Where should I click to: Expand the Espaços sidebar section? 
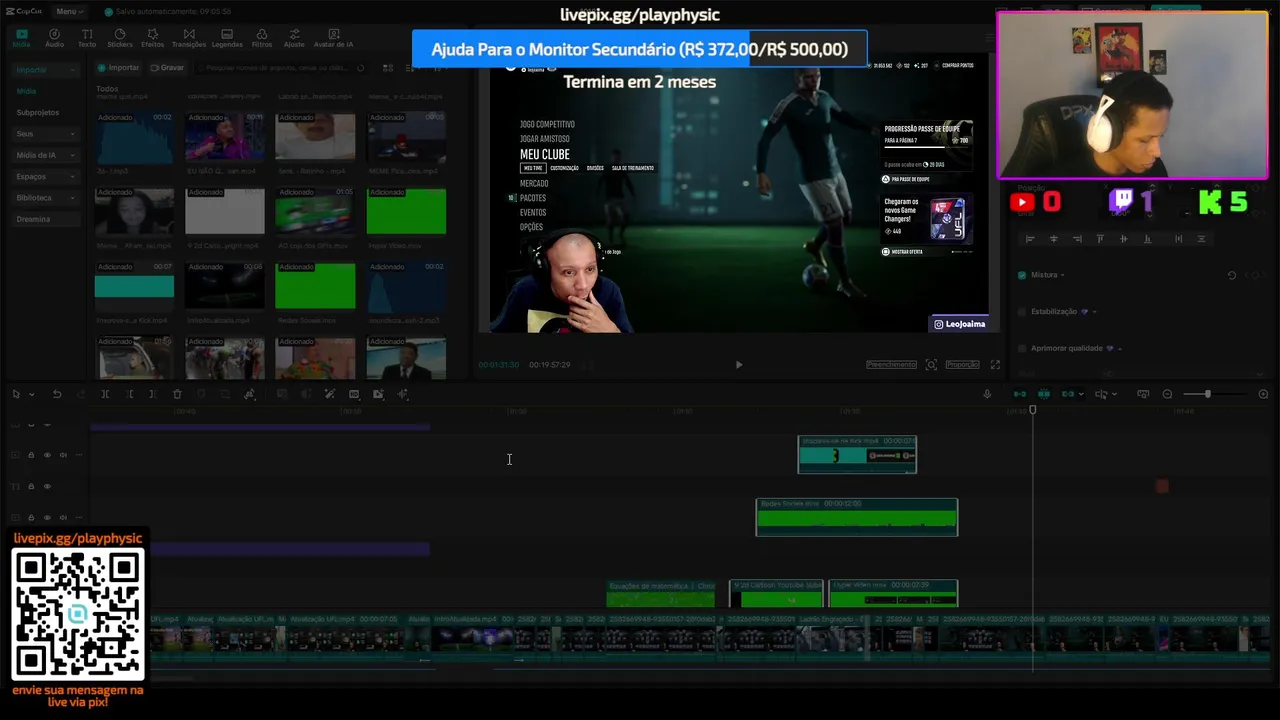(x=46, y=176)
